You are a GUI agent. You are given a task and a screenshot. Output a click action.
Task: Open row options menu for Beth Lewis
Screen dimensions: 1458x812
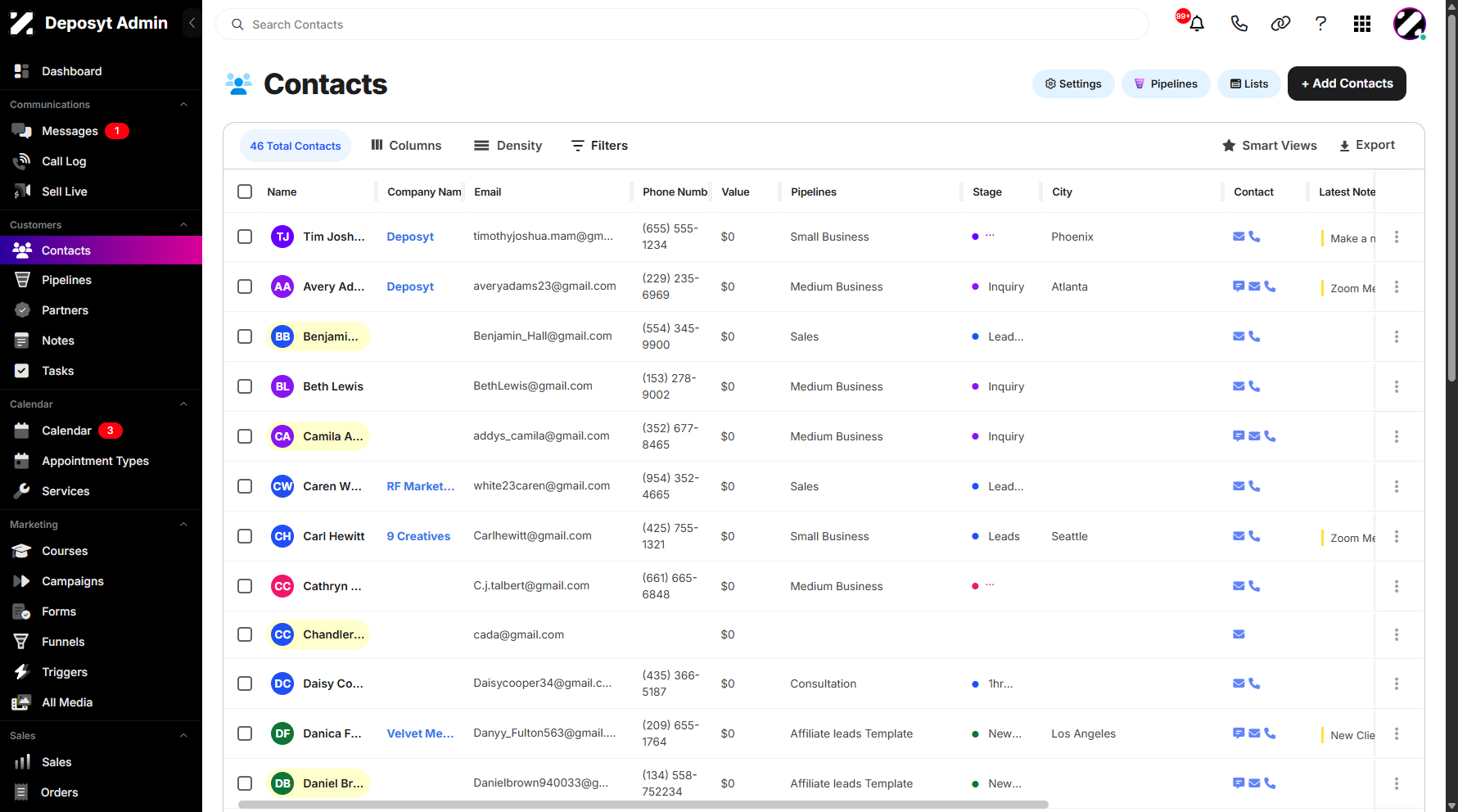pos(1397,386)
